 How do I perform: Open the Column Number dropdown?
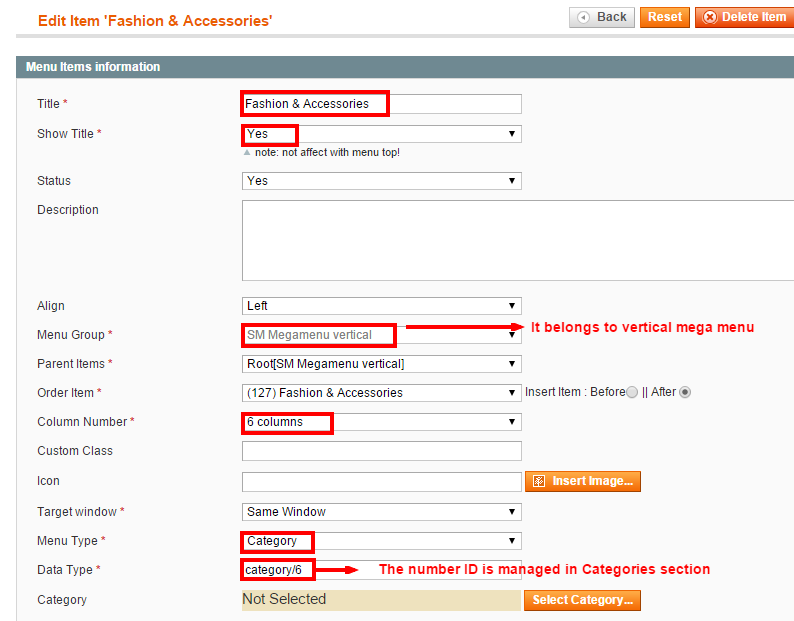(381, 422)
